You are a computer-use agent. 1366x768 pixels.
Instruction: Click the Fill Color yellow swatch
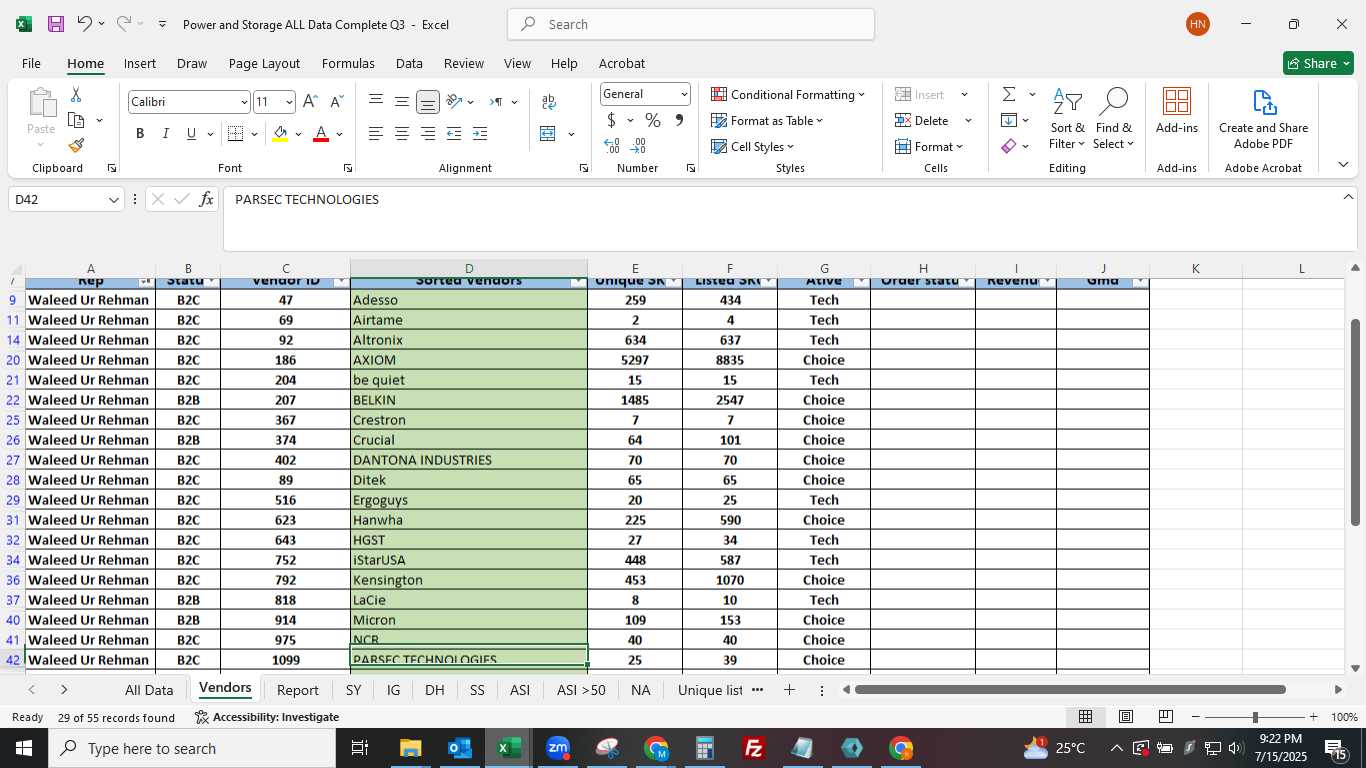coord(280,133)
